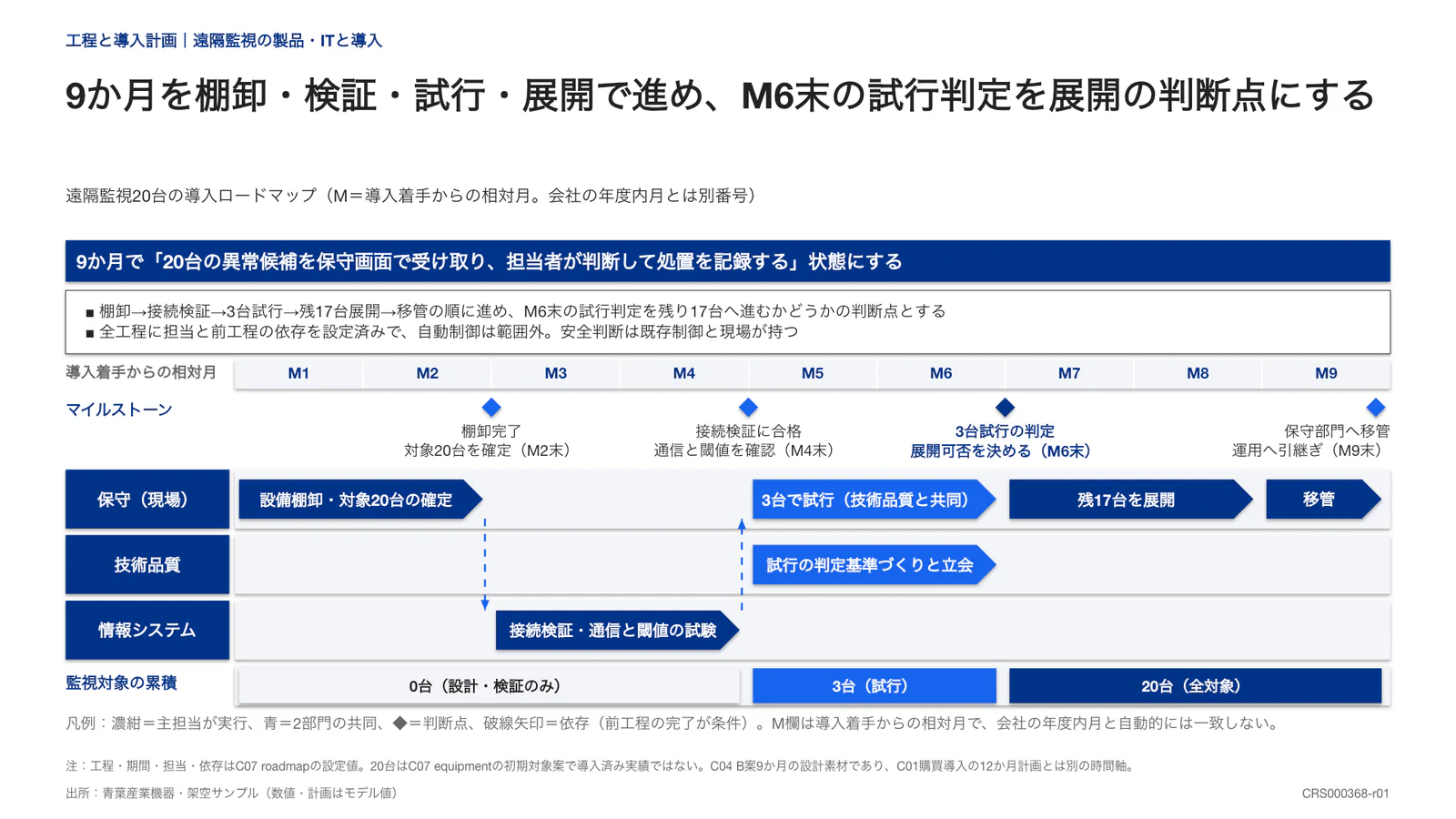
Task: Click the M8 month column header
Action: (x=1198, y=373)
